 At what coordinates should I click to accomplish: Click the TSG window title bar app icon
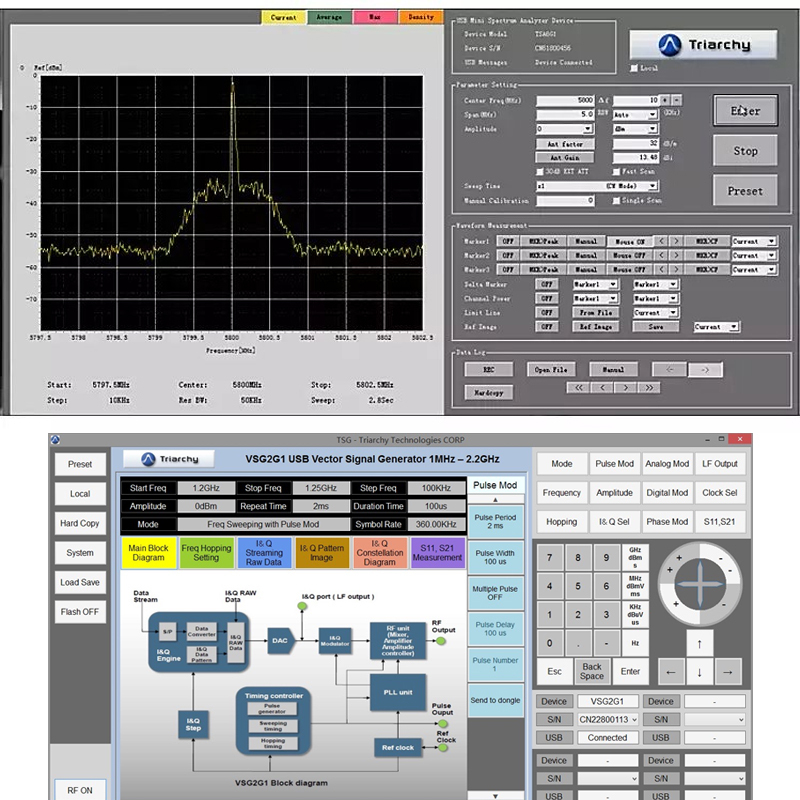(56, 439)
